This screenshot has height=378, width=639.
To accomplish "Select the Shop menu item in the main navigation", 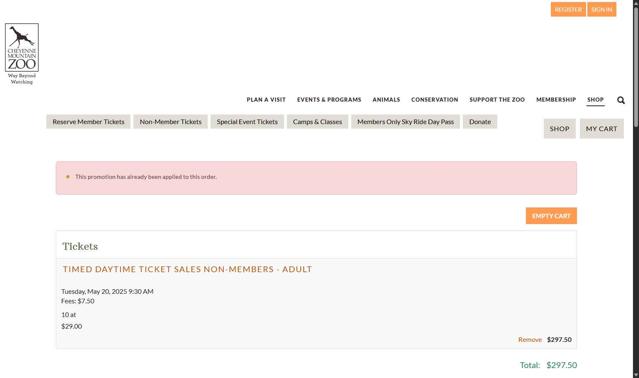I will tap(595, 100).
